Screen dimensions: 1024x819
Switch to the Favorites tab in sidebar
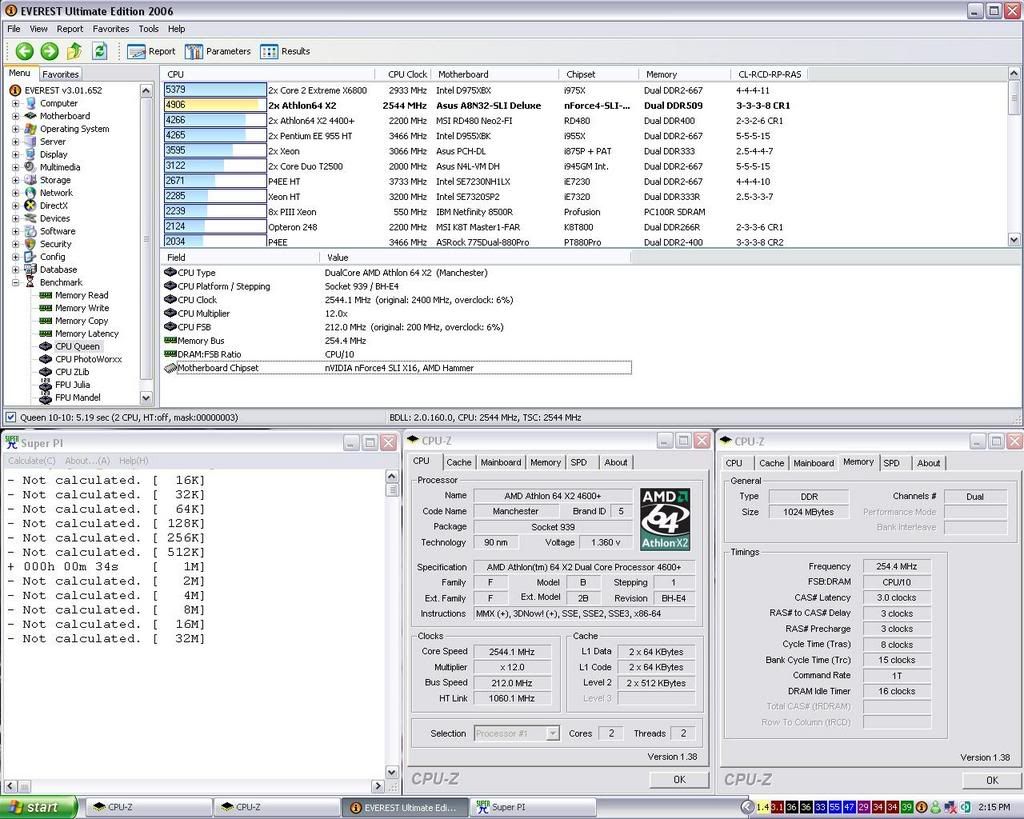(x=60, y=74)
